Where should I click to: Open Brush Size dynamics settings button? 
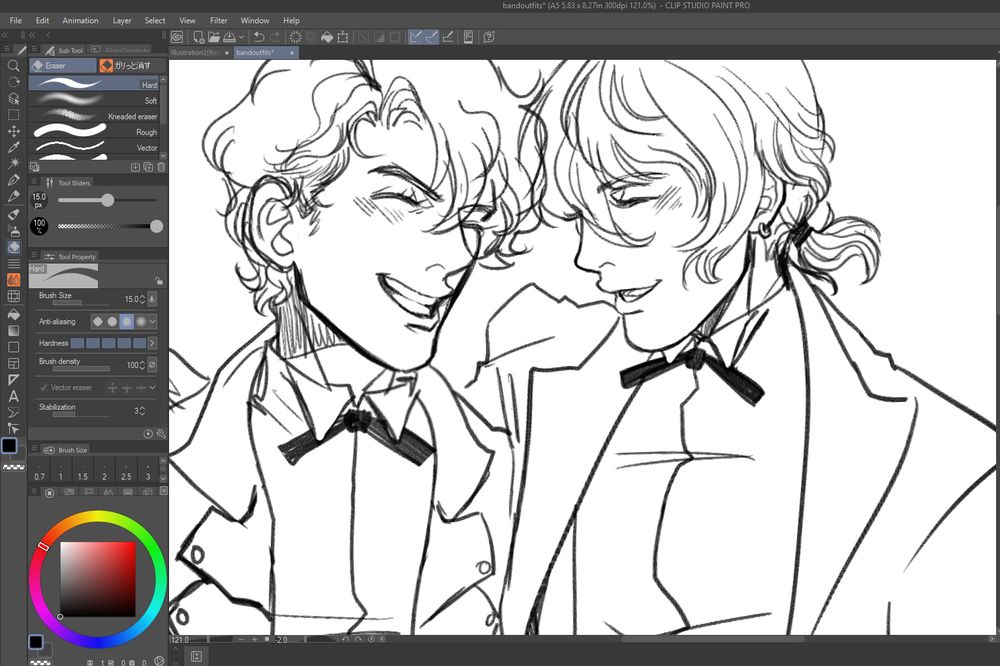click(152, 299)
